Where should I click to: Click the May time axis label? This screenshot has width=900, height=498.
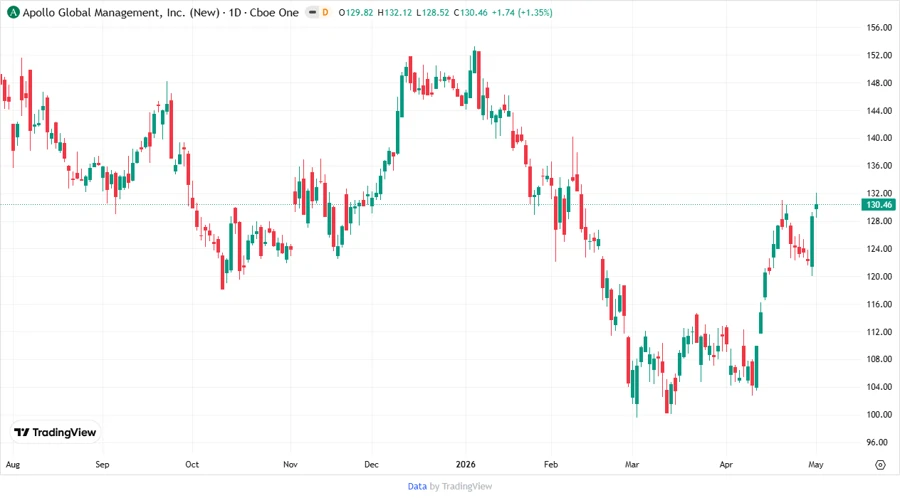pos(816,465)
